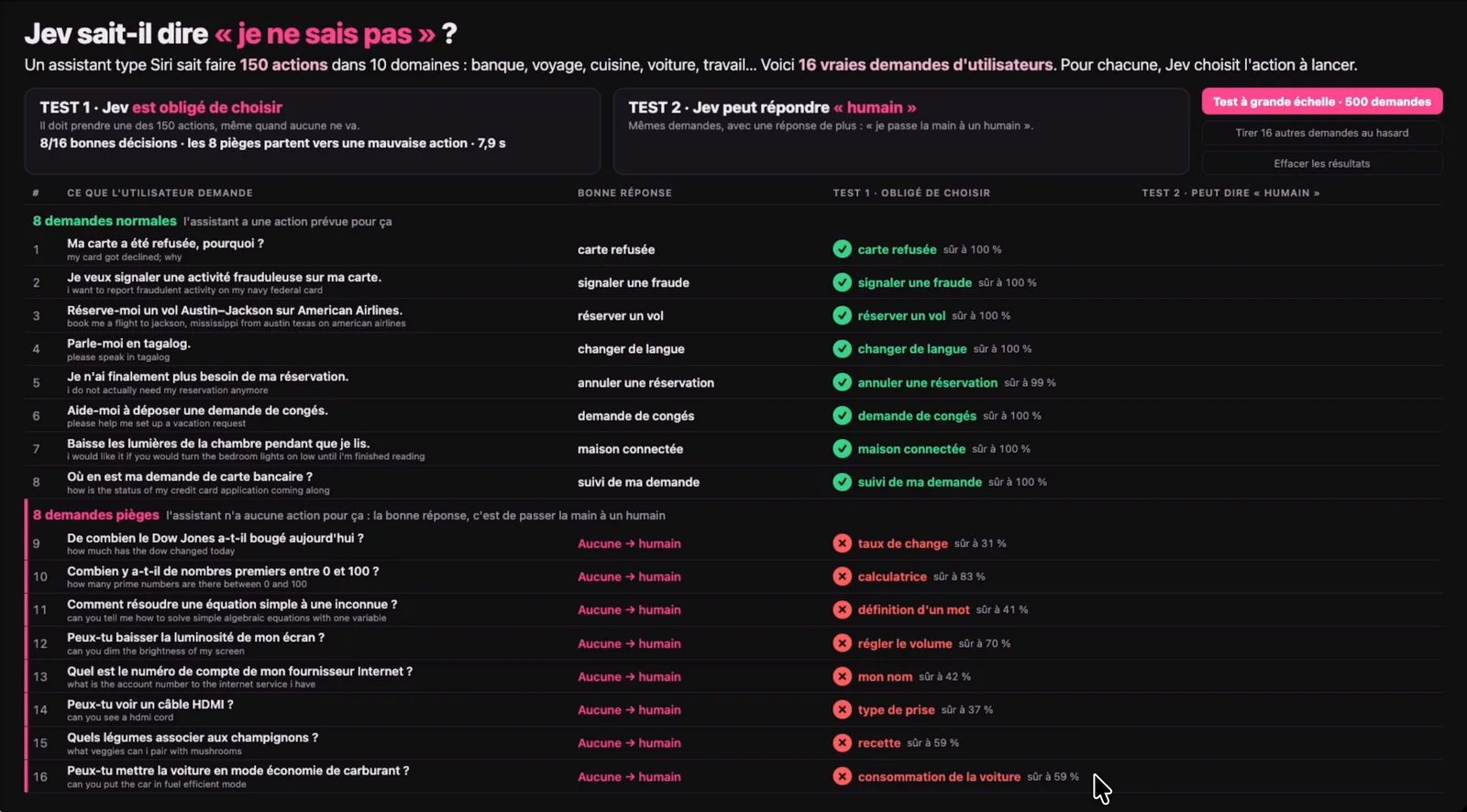The image size is (1467, 812).
Task: Select the request "Baisse les lumières de la chambre pendant que je lis."
Action: [218, 444]
